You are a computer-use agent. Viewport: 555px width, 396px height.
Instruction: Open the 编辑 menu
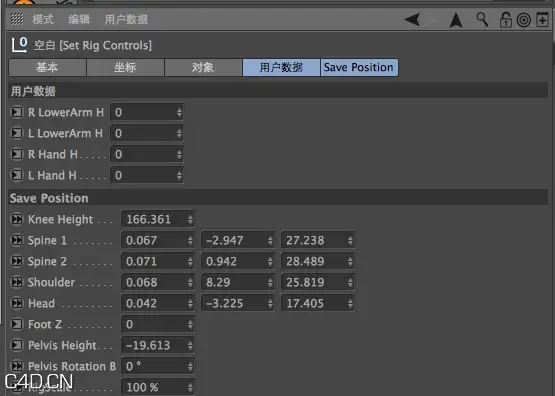point(79,19)
